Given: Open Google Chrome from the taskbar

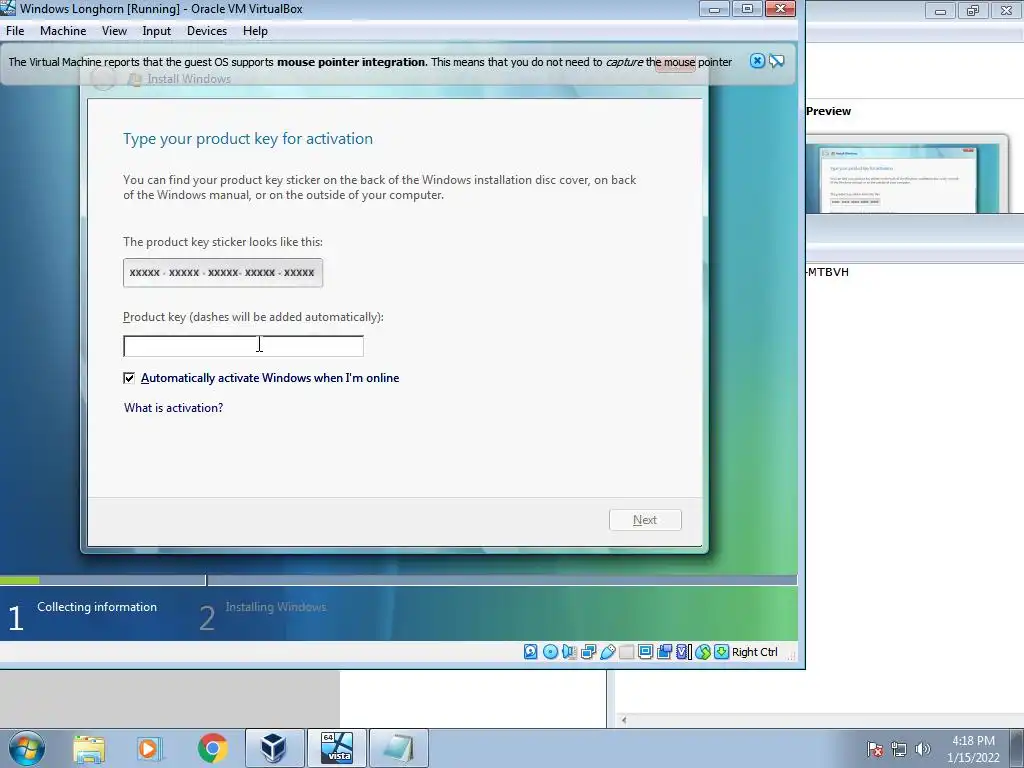Looking at the screenshot, I should [212, 748].
